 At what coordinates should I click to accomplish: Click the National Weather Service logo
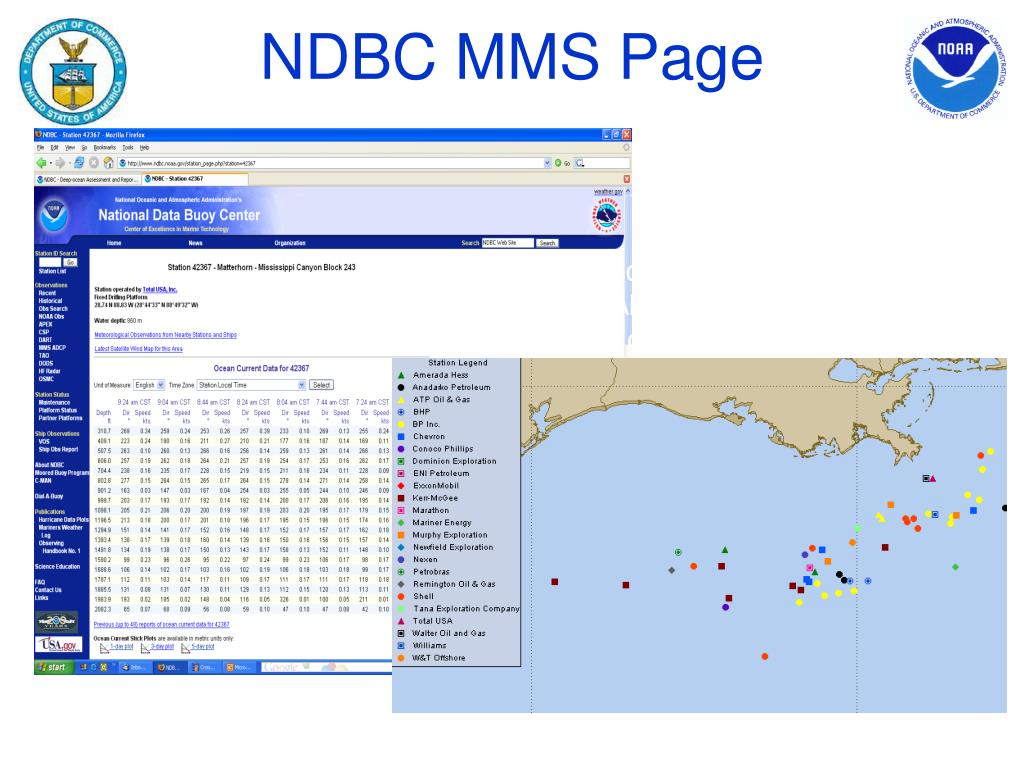[607, 216]
